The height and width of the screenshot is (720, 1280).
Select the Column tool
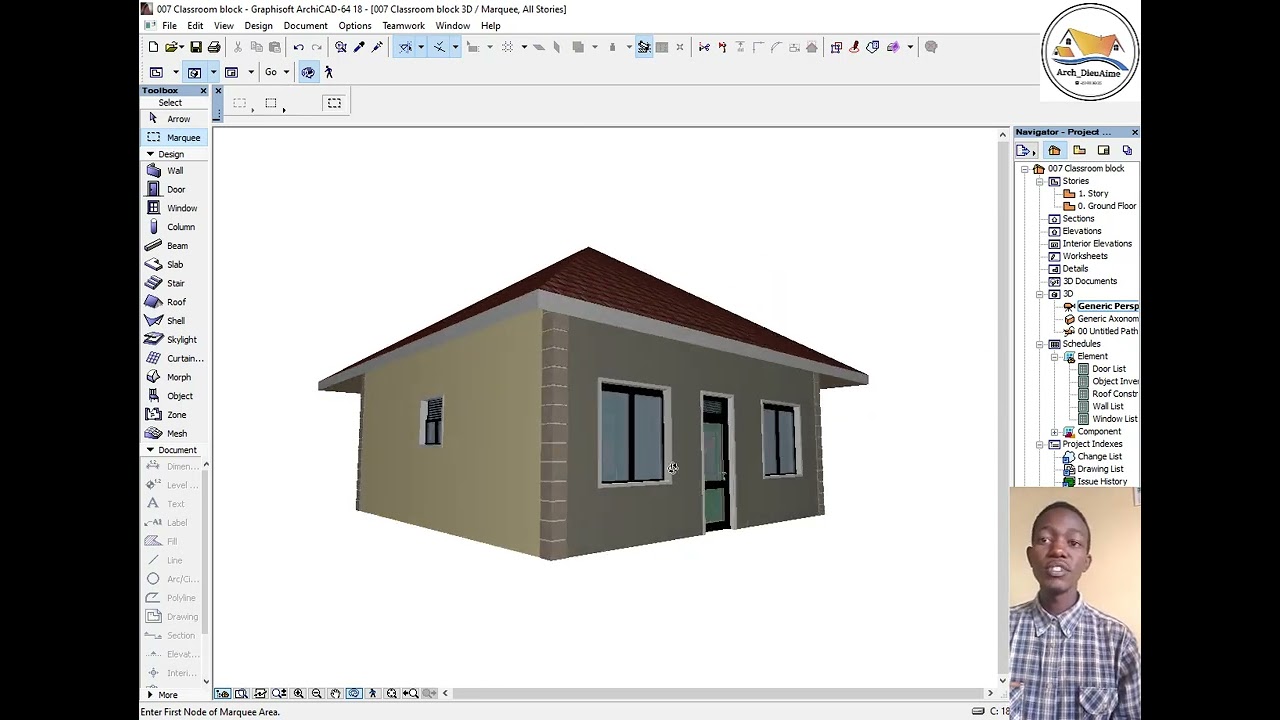point(175,227)
